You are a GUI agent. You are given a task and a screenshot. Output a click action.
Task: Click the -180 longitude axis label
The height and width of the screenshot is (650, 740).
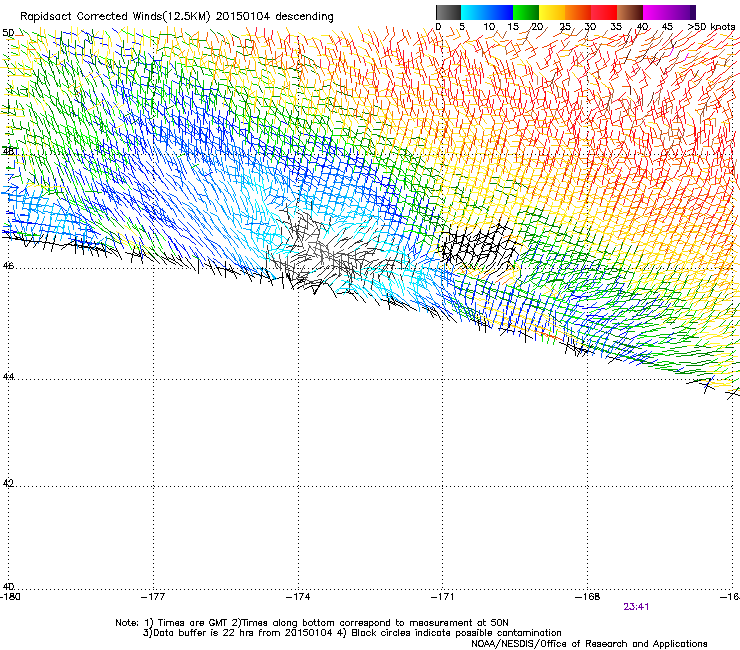[x=10, y=597]
